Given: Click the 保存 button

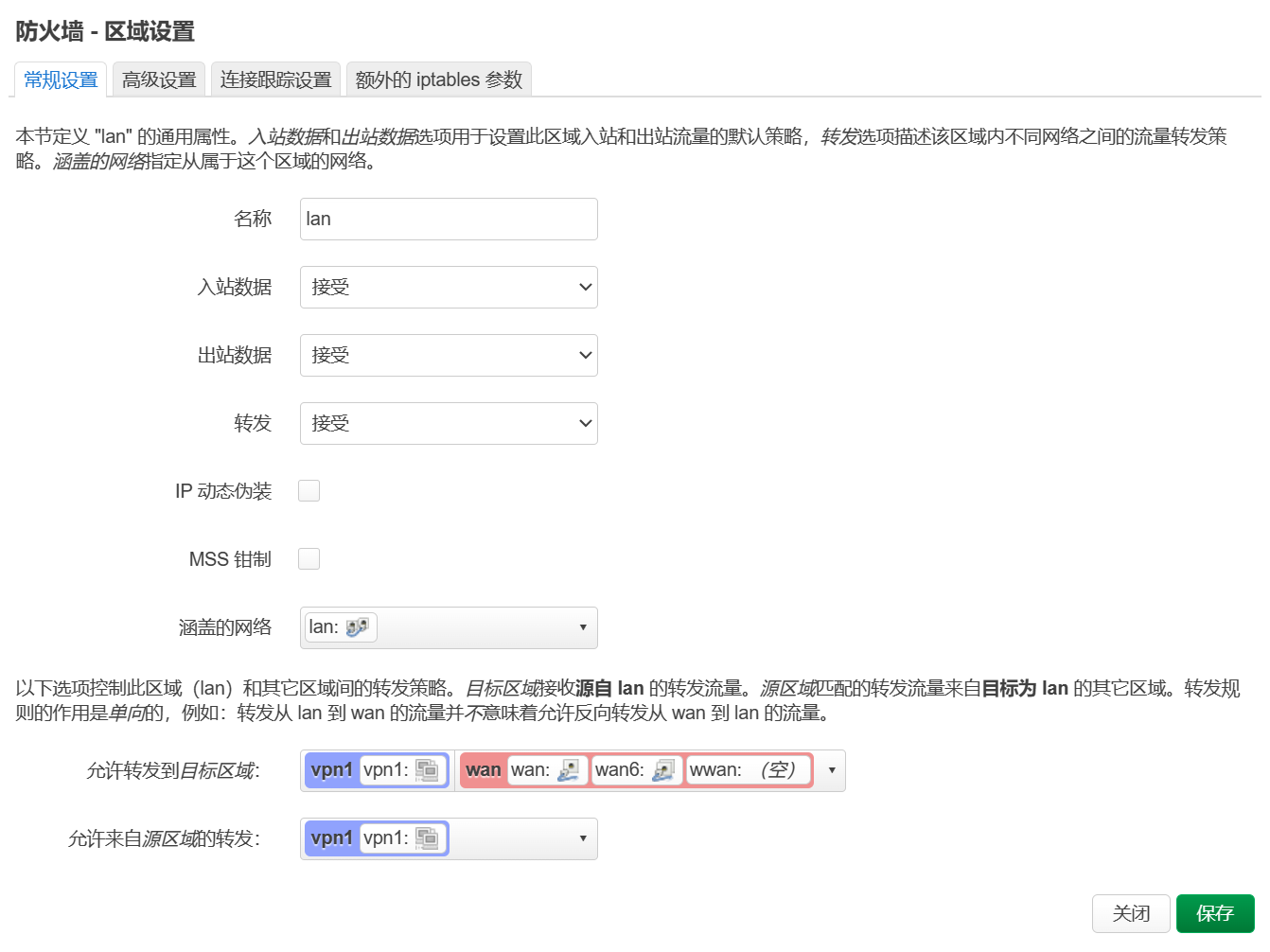Looking at the screenshot, I should click(x=1215, y=913).
